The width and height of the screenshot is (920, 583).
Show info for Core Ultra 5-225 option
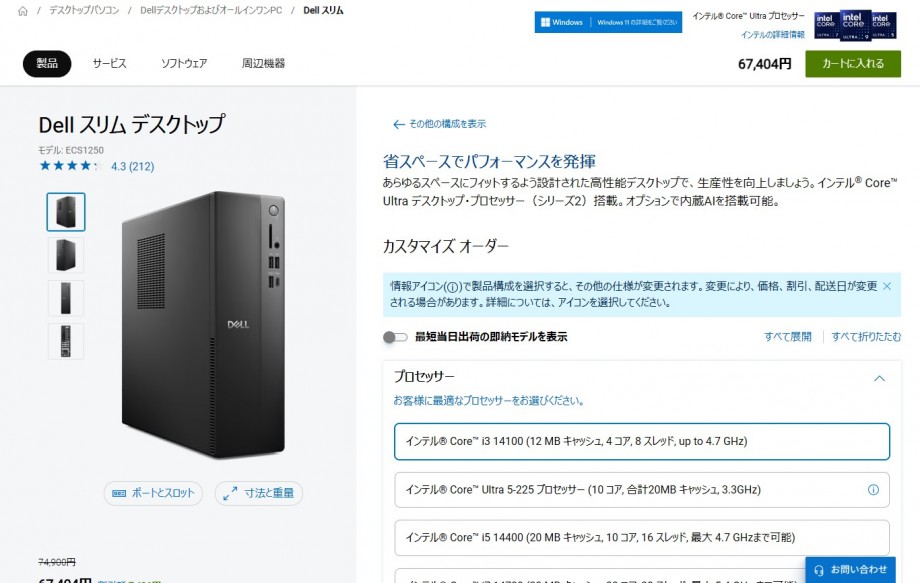tap(873, 490)
